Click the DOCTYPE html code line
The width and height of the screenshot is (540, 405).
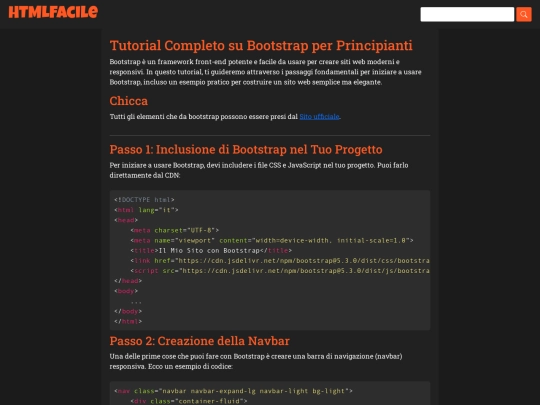(144, 200)
